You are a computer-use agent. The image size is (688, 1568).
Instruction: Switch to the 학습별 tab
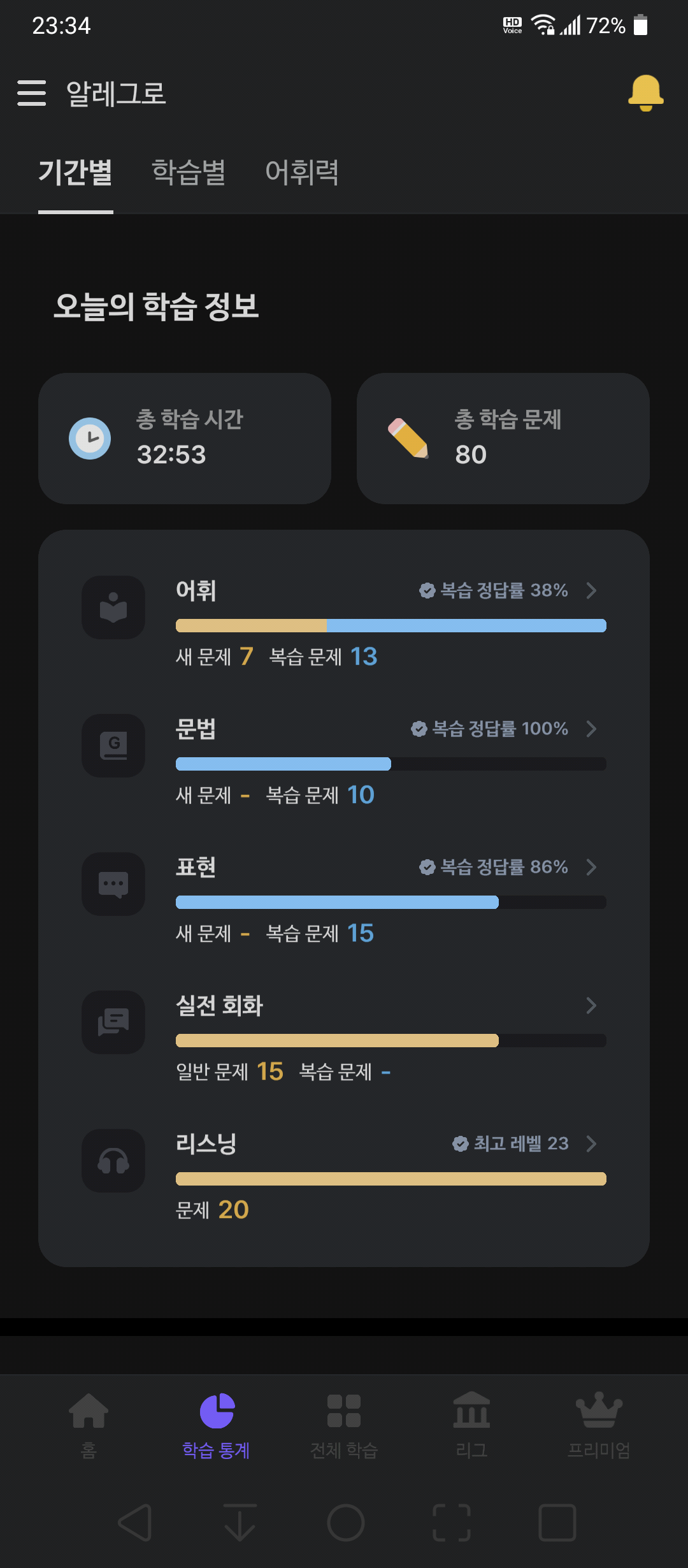[189, 173]
